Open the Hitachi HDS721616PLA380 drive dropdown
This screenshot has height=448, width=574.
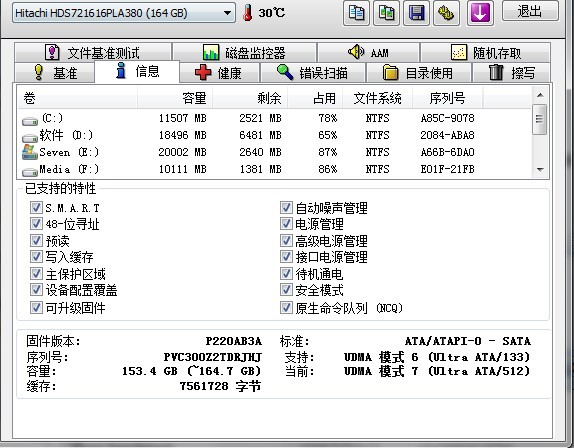coord(124,13)
